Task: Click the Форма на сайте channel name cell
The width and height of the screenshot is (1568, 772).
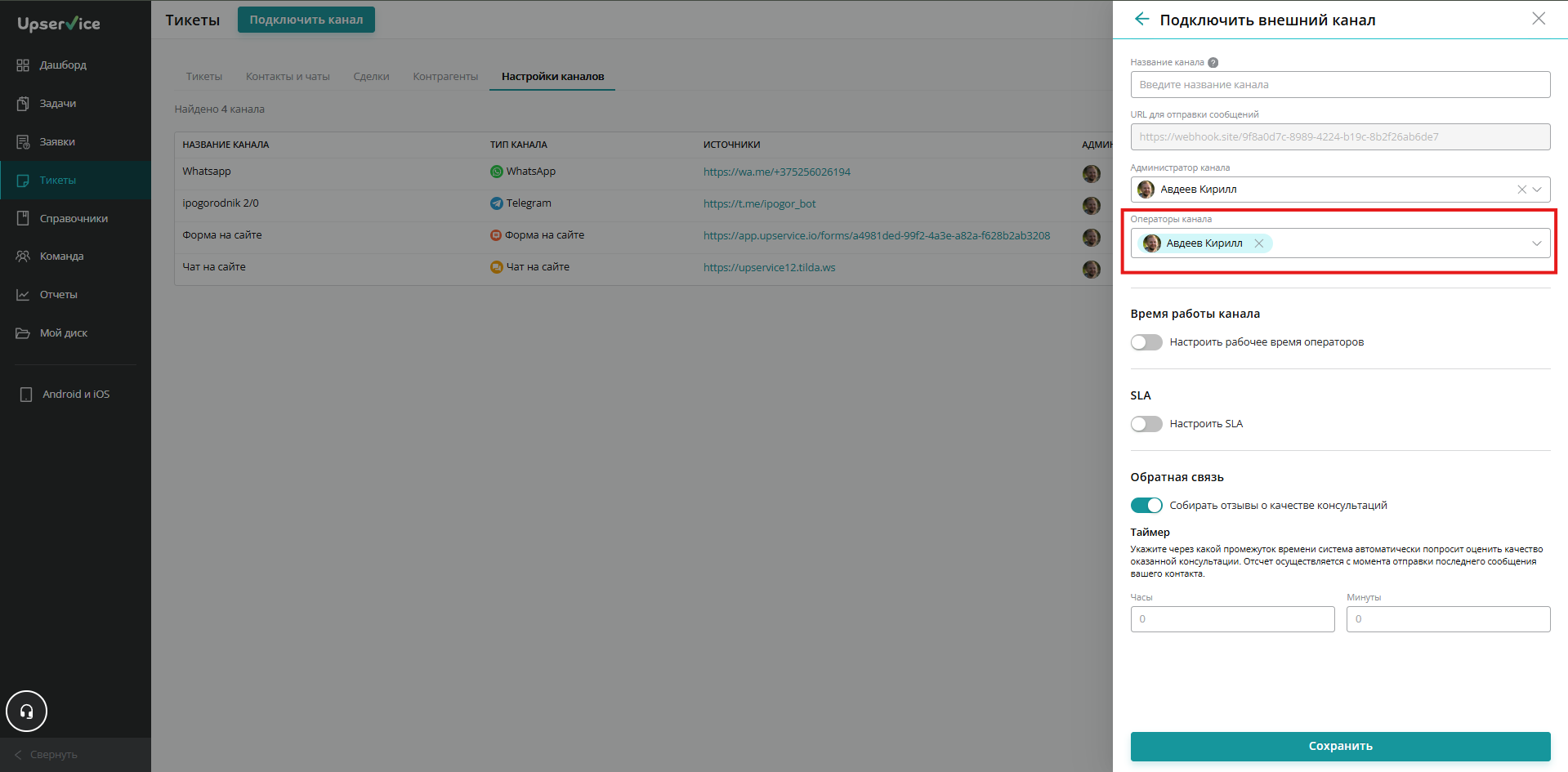Action: point(222,235)
